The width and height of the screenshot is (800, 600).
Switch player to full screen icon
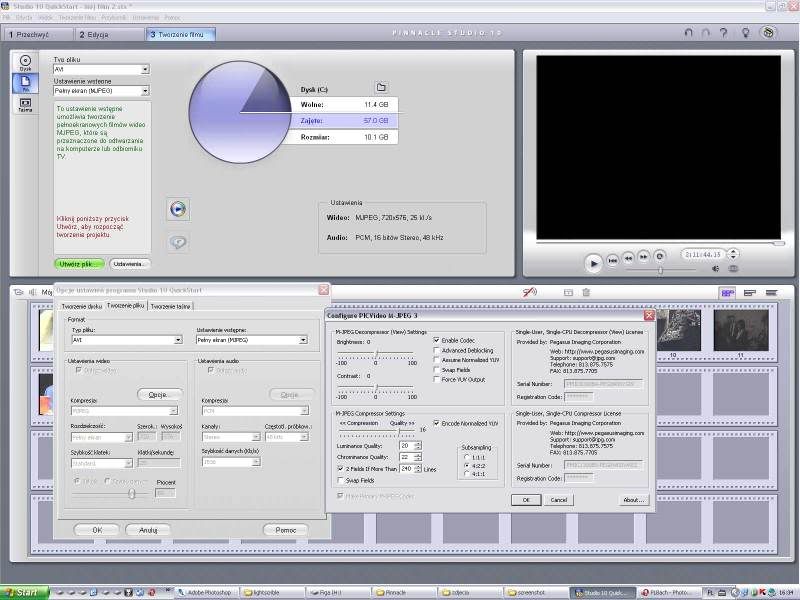733,269
